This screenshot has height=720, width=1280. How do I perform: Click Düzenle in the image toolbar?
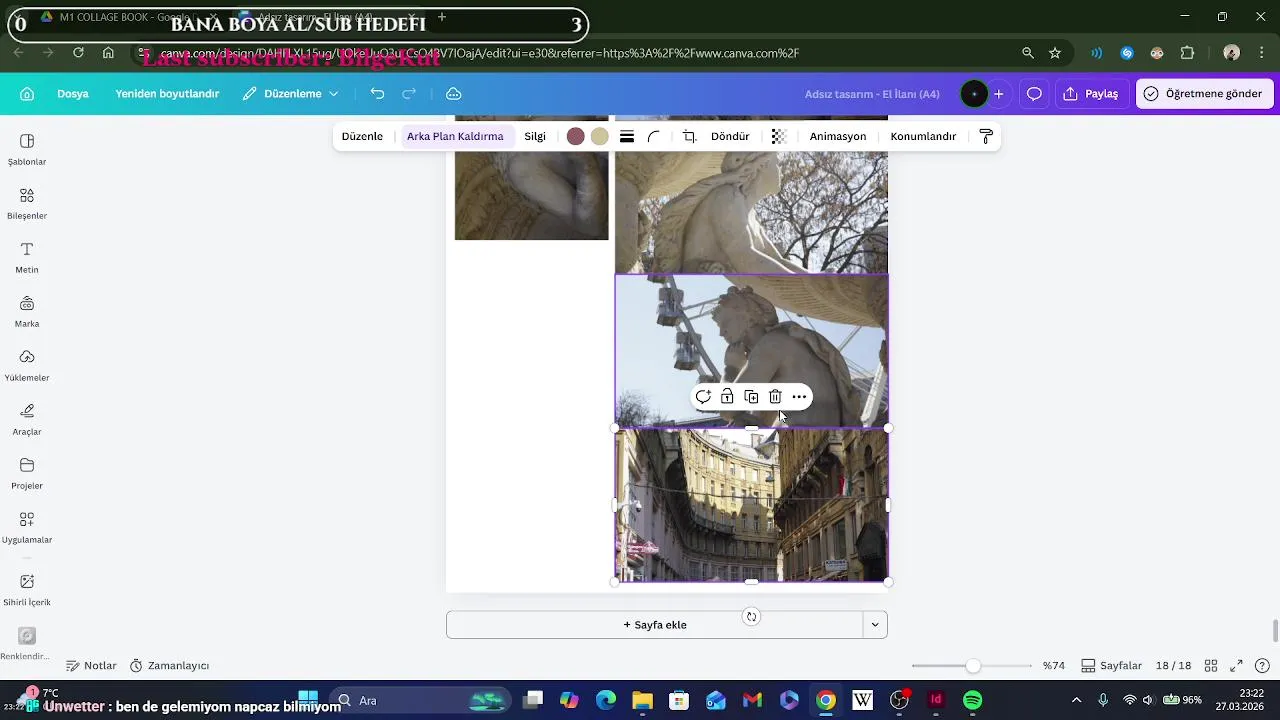point(362,137)
